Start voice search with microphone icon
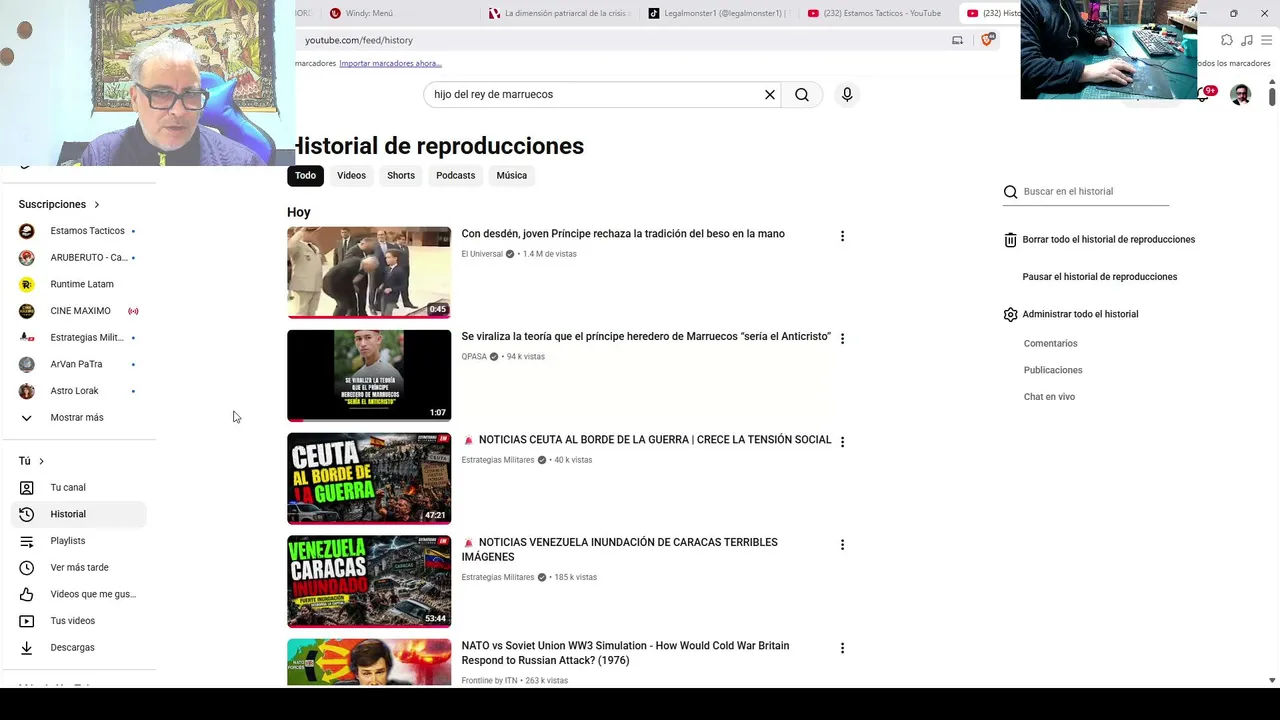1280x720 pixels. pos(847,94)
